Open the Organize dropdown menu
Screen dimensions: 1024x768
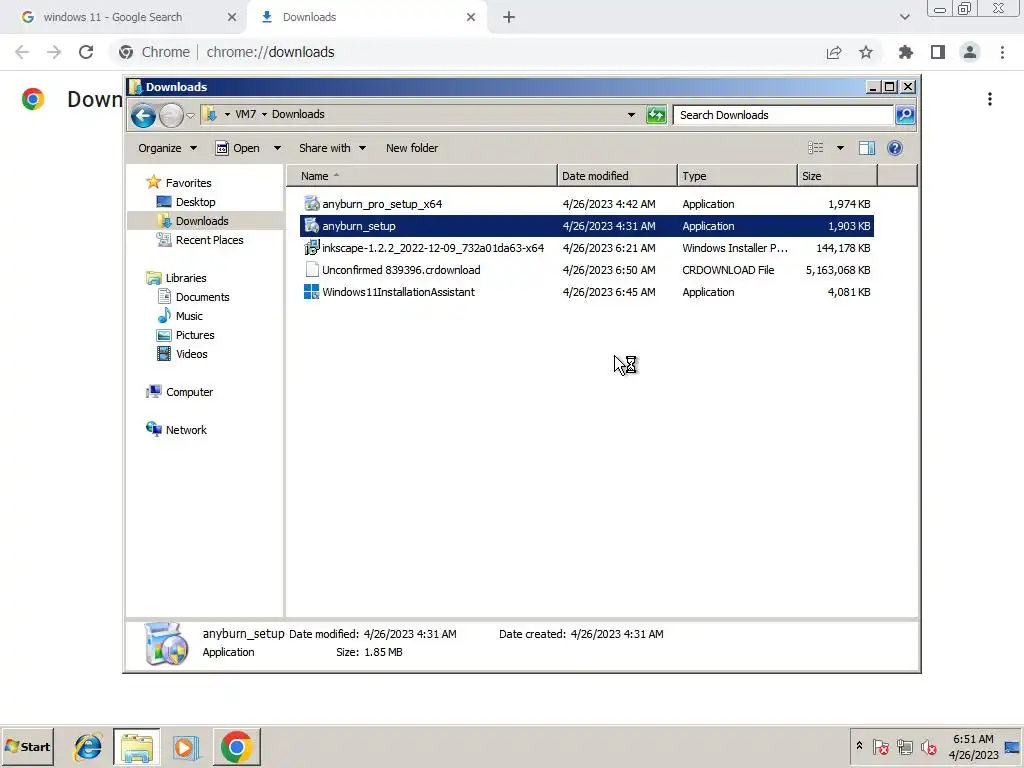pyautogui.click(x=167, y=148)
